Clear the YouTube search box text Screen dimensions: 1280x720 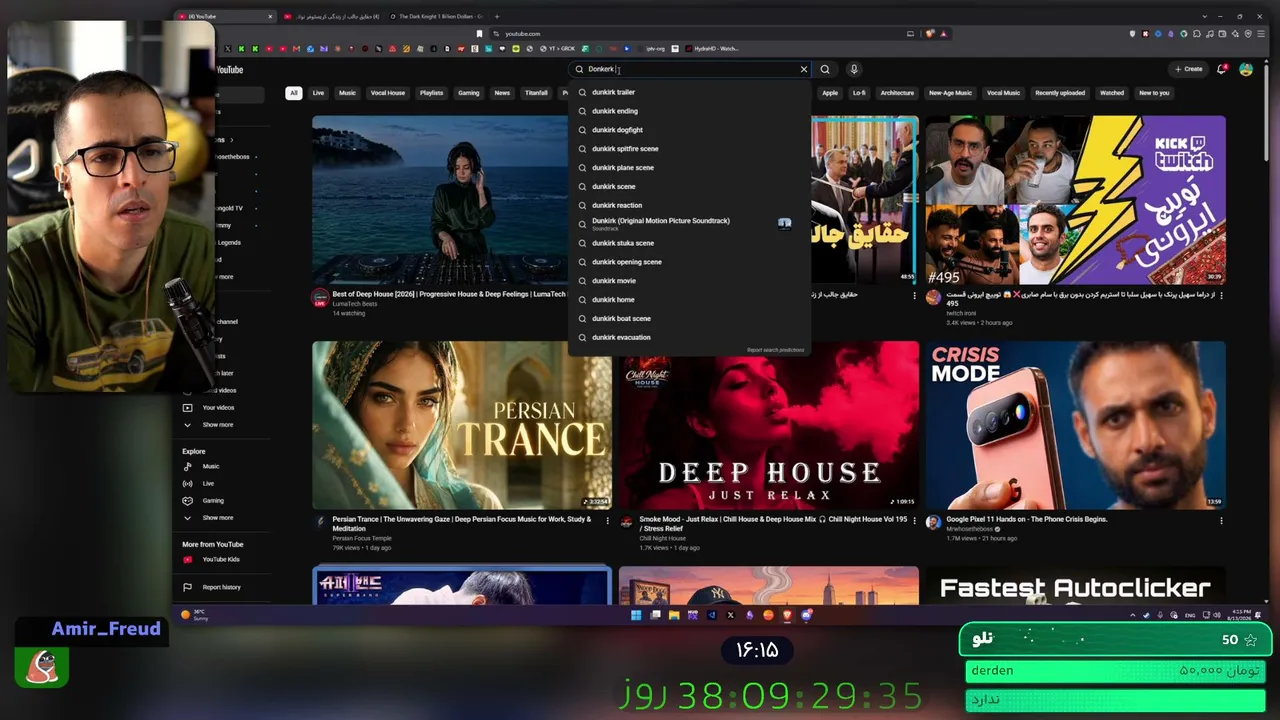click(x=803, y=69)
